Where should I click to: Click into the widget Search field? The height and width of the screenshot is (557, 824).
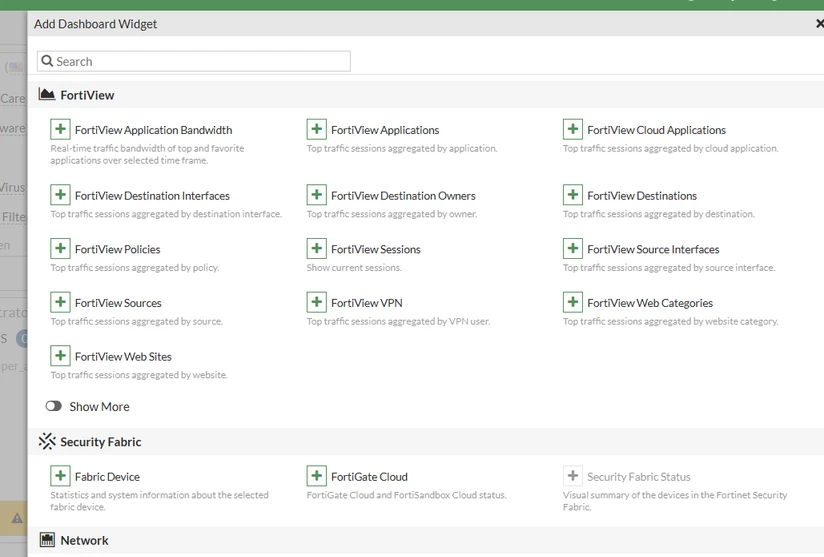(x=193, y=61)
